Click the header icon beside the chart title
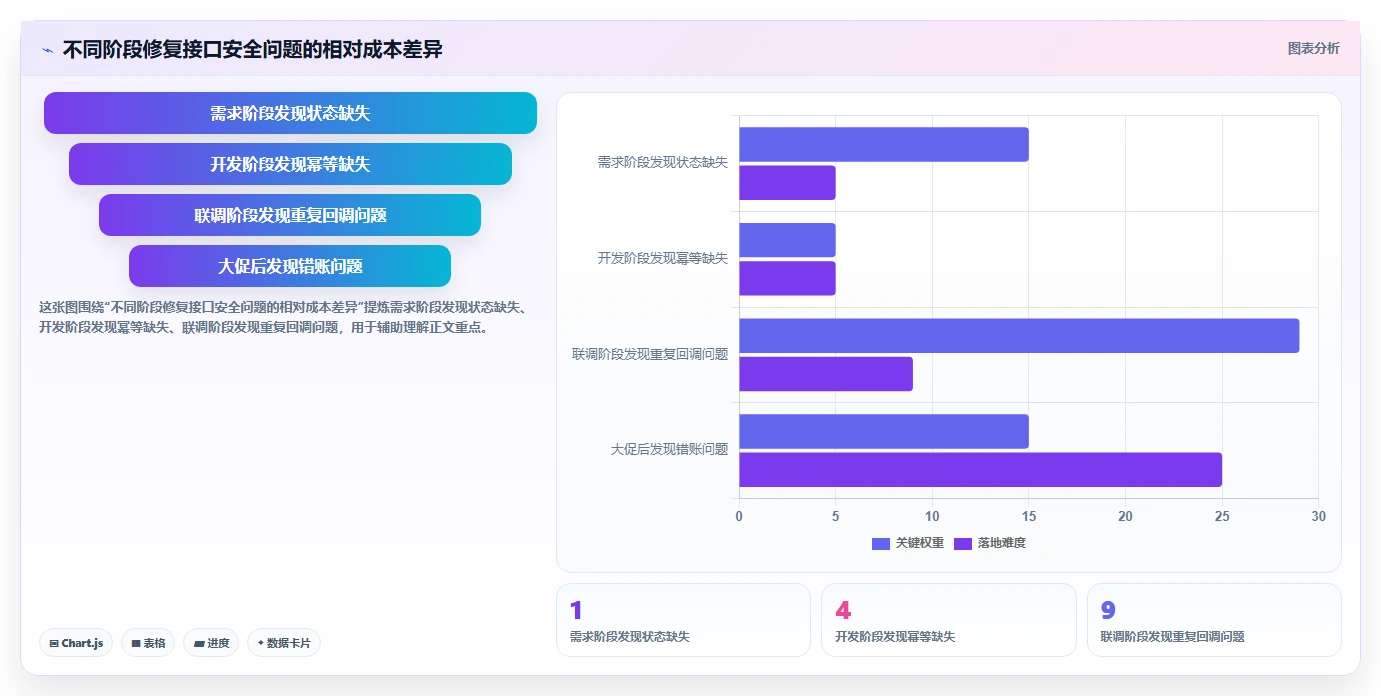The width and height of the screenshot is (1381, 696). [47, 50]
